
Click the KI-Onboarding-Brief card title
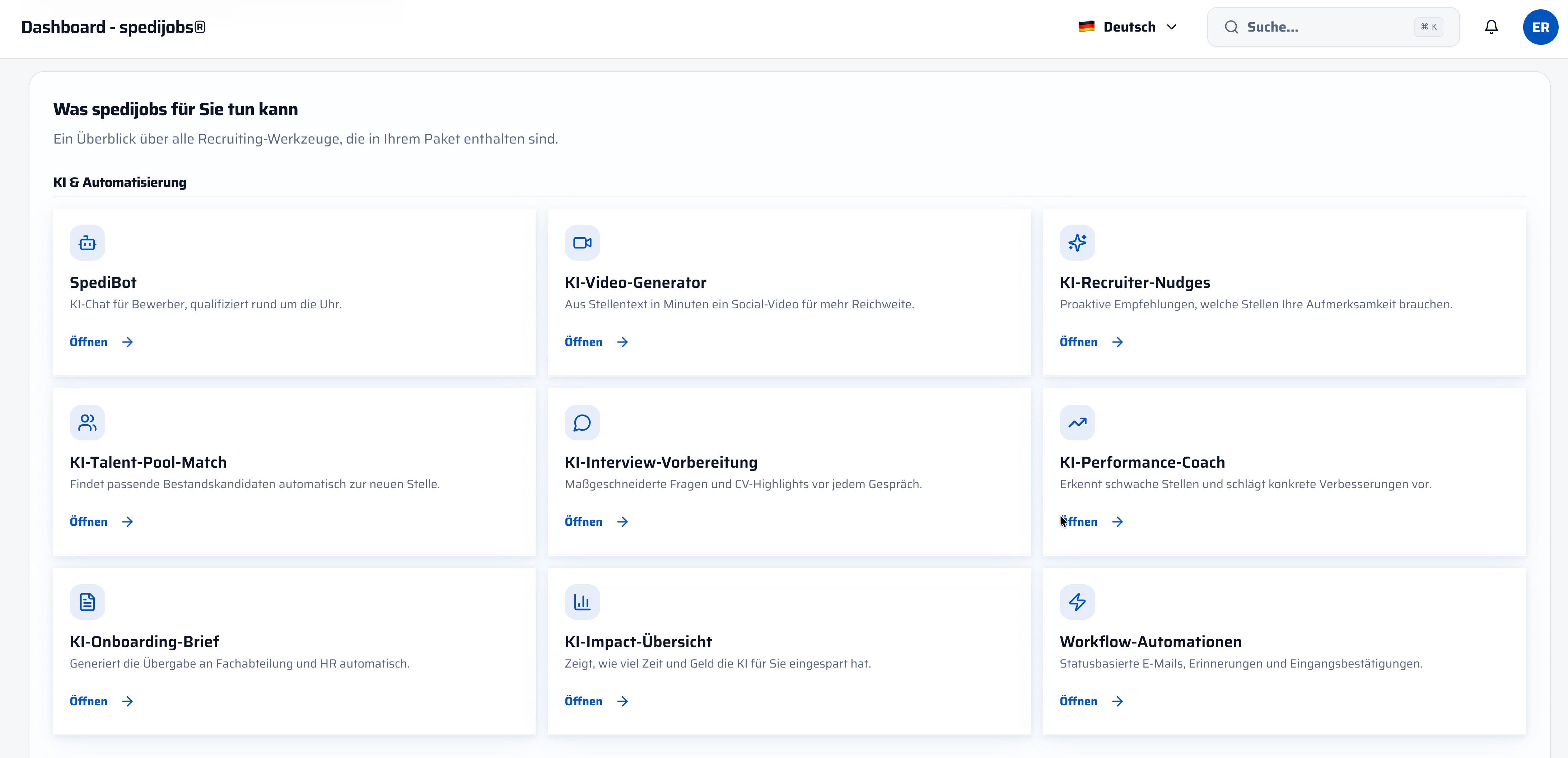point(144,641)
